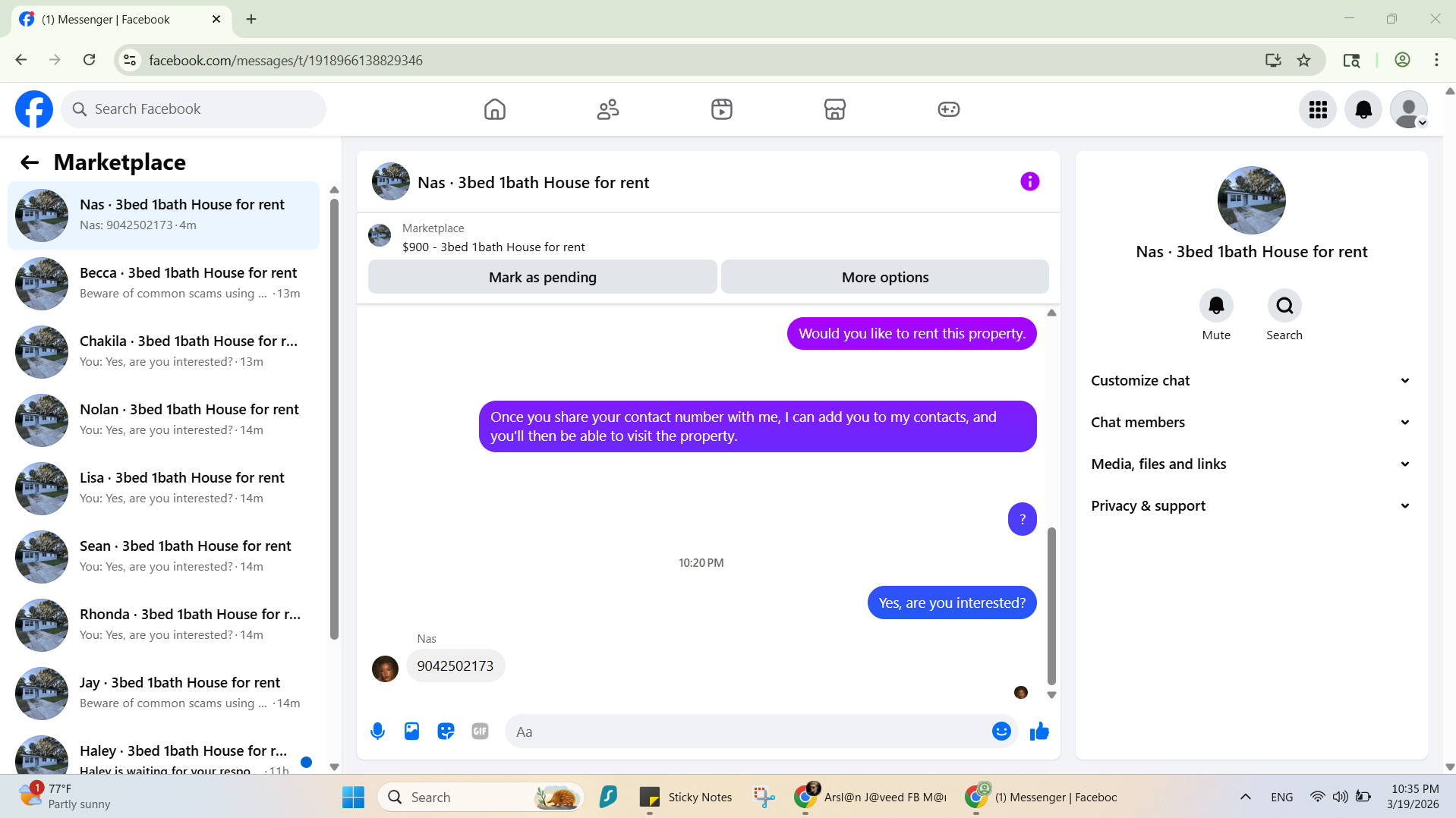Expand Chat members section

point(1251,422)
